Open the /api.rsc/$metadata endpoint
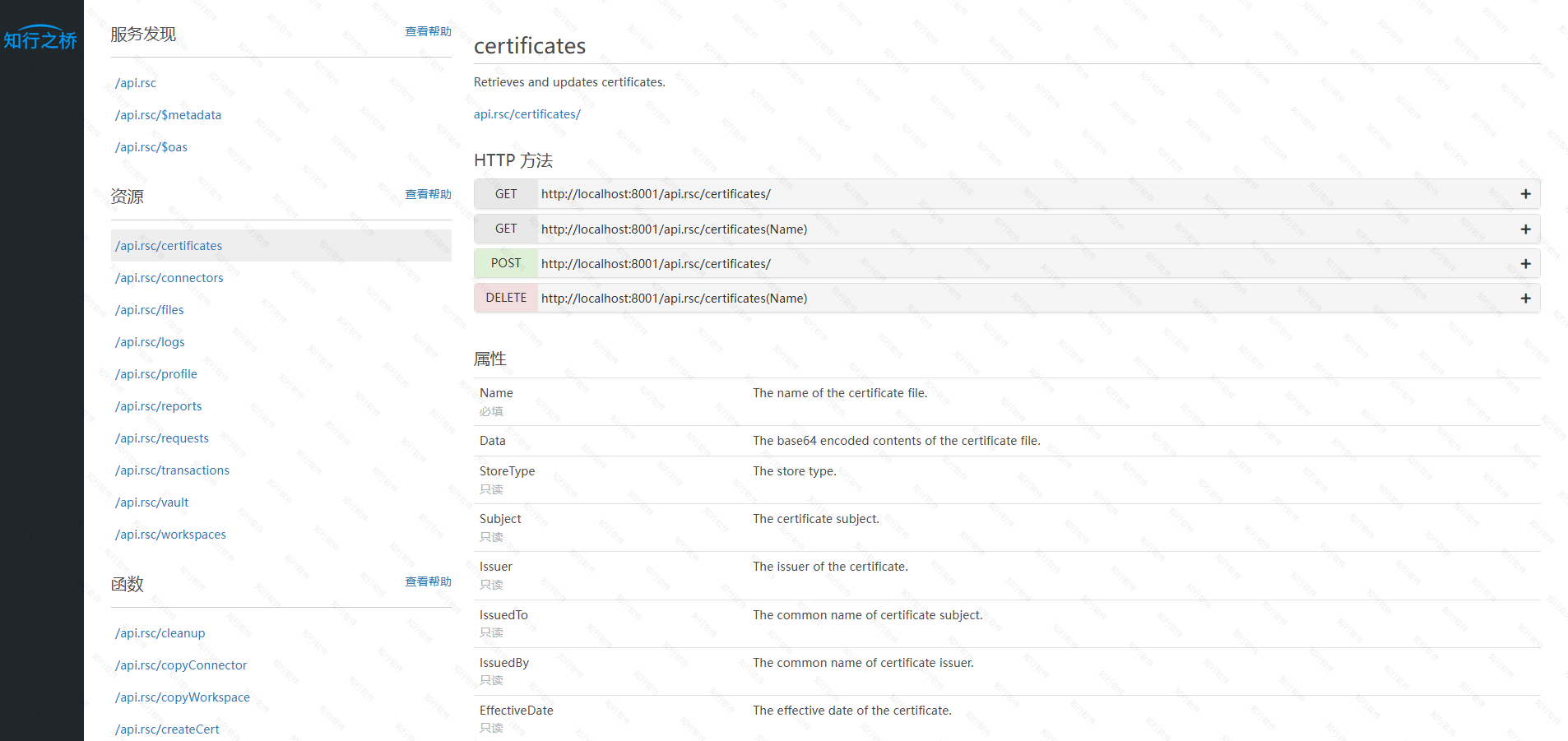 (x=168, y=115)
